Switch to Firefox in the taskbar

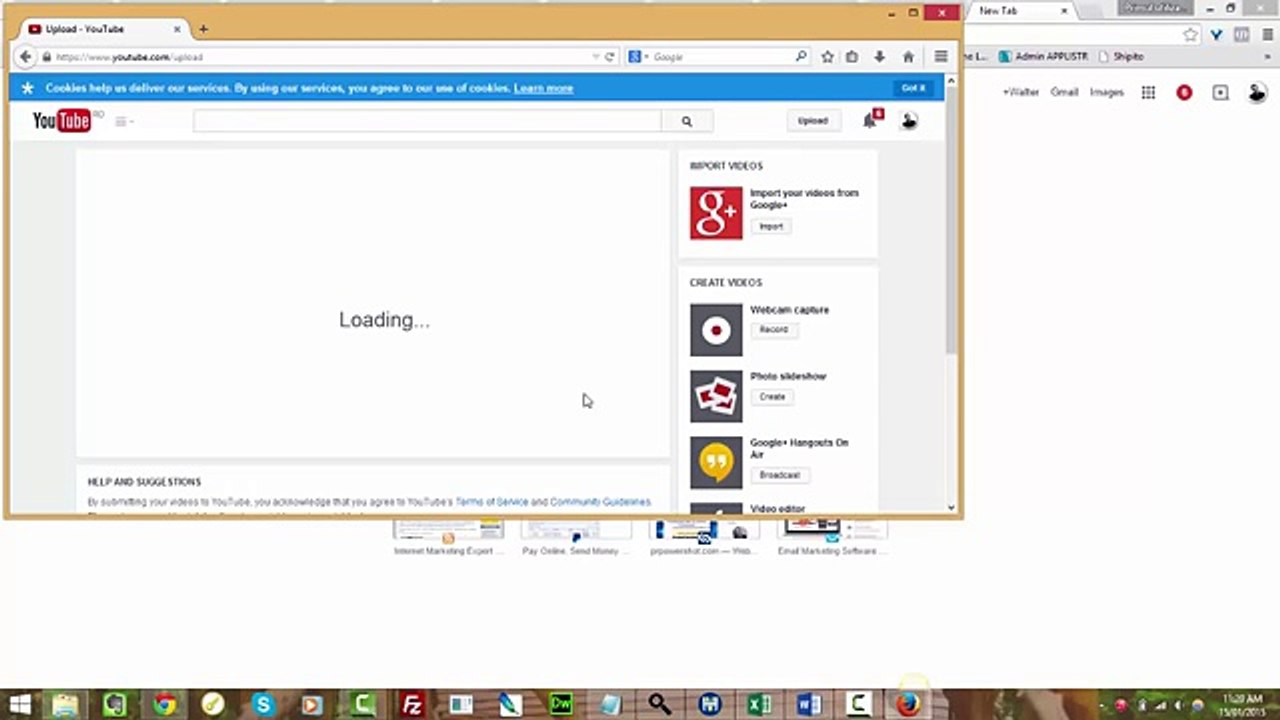point(908,705)
